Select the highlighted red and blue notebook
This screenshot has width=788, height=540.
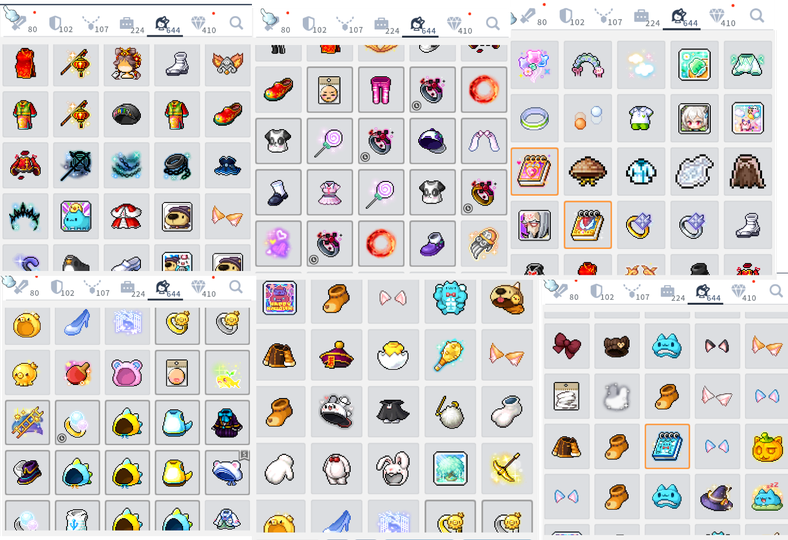click(x=587, y=225)
